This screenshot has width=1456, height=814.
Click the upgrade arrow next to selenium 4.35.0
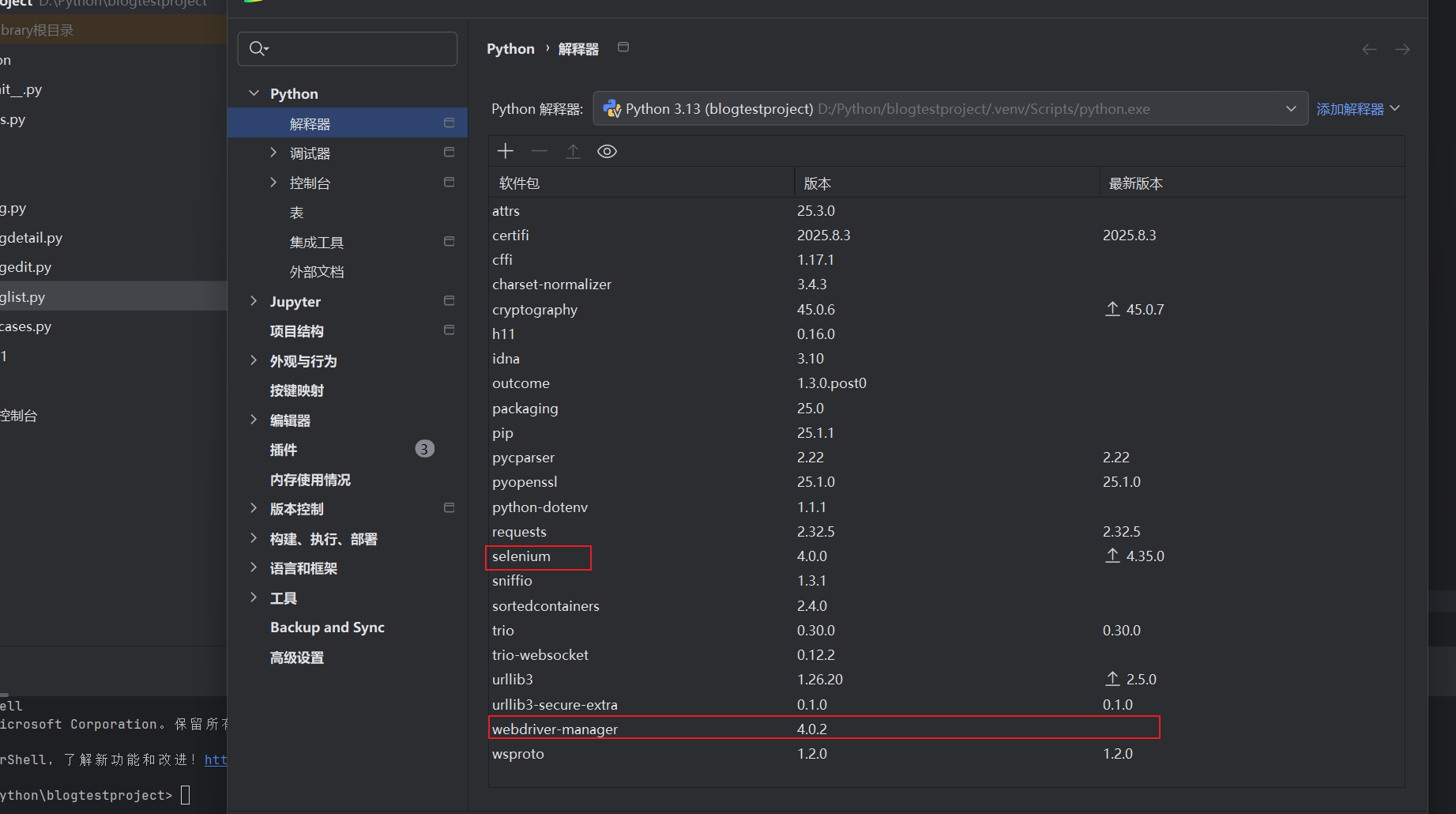(1112, 556)
